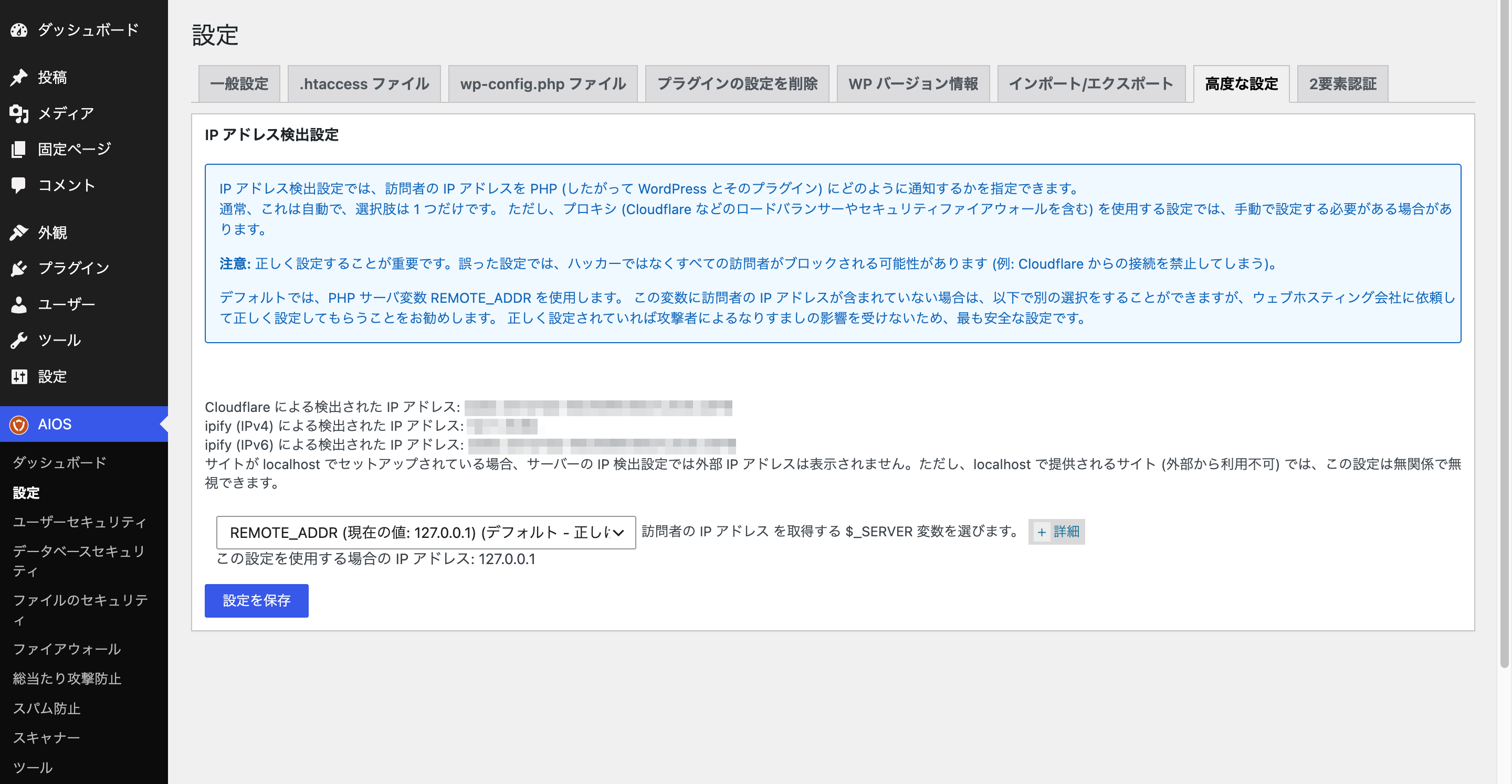Click the AIOS shield icon
1512x784 pixels.
point(19,425)
